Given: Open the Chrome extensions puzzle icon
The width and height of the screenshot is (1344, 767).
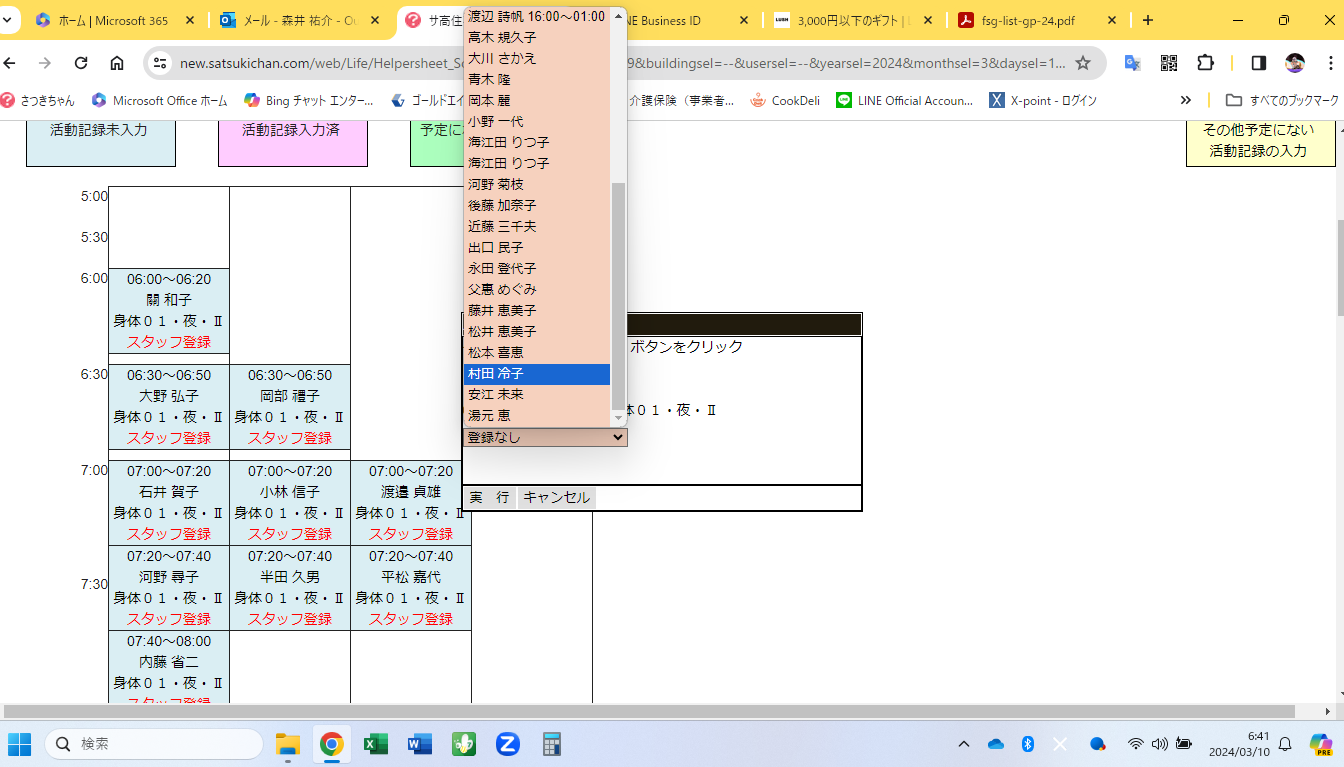Looking at the screenshot, I should 1205,63.
